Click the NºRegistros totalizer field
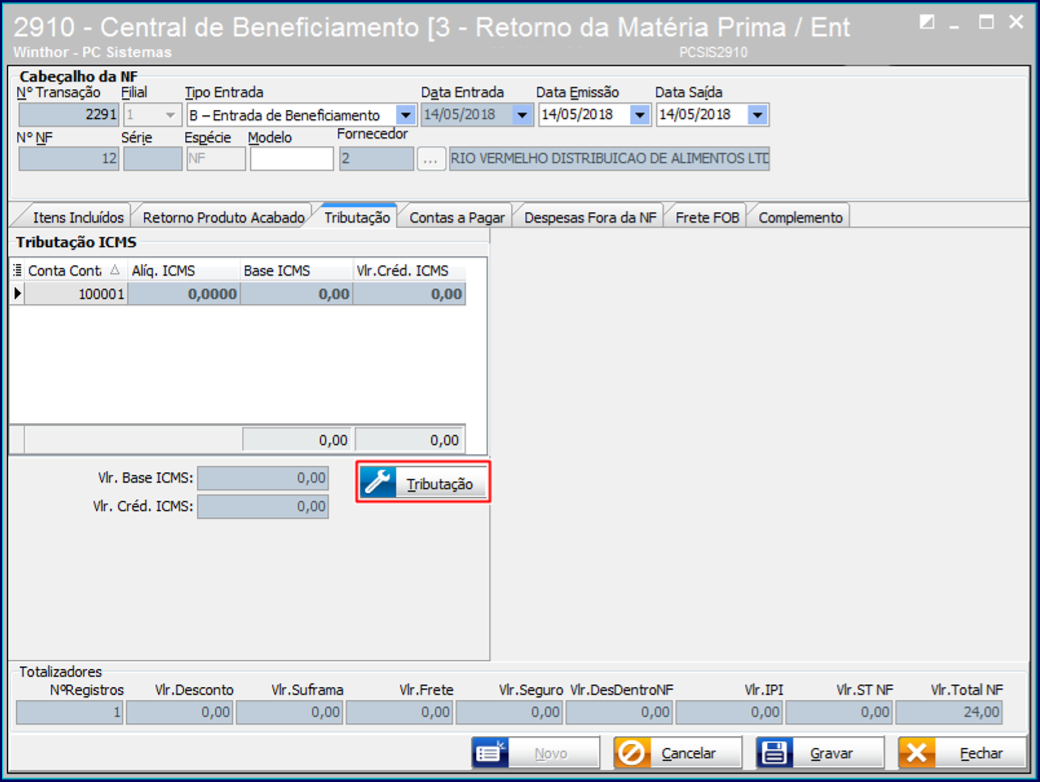Image resolution: width=1040 pixels, height=782 pixels. click(x=69, y=712)
